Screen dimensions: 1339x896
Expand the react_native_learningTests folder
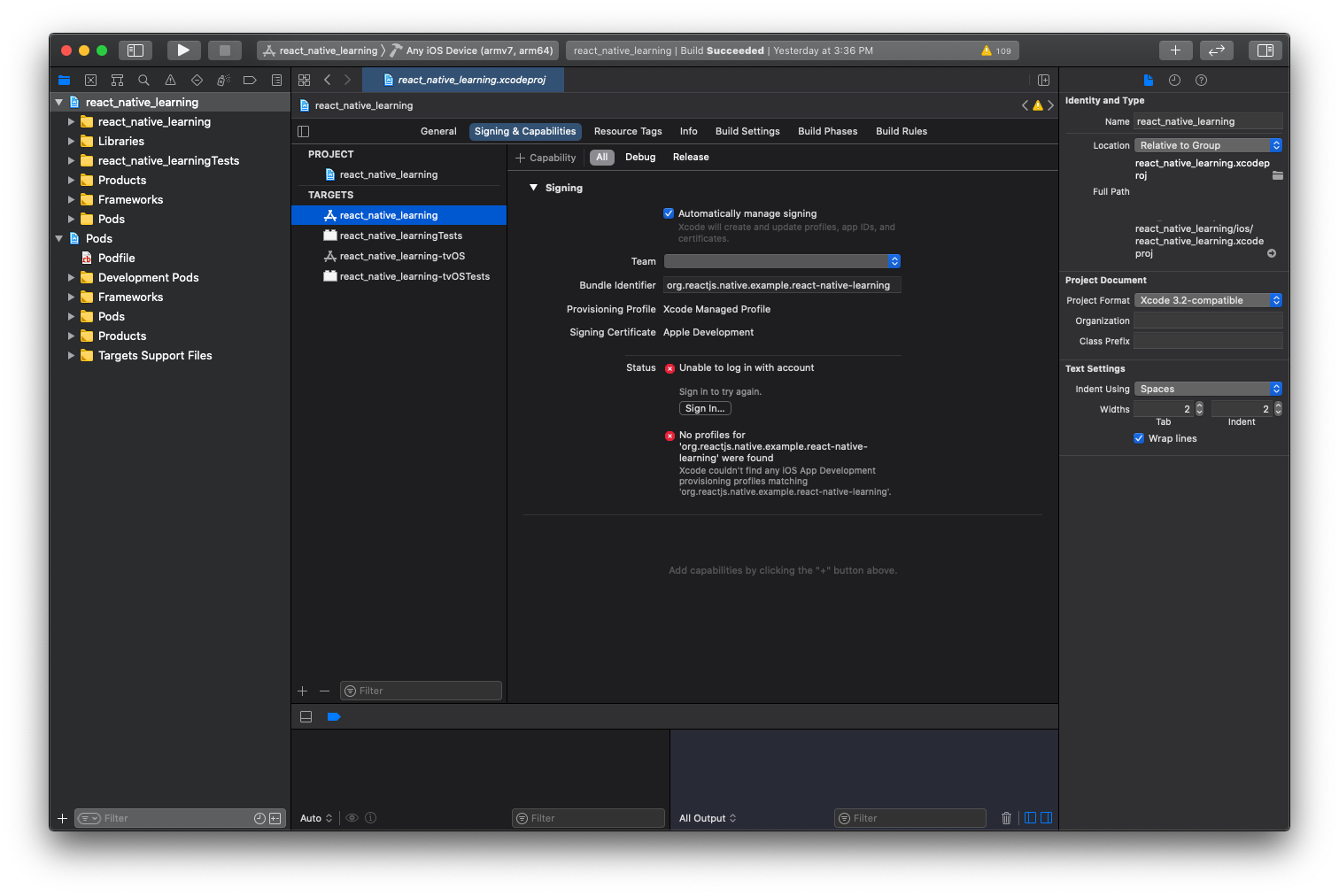coord(71,160)
